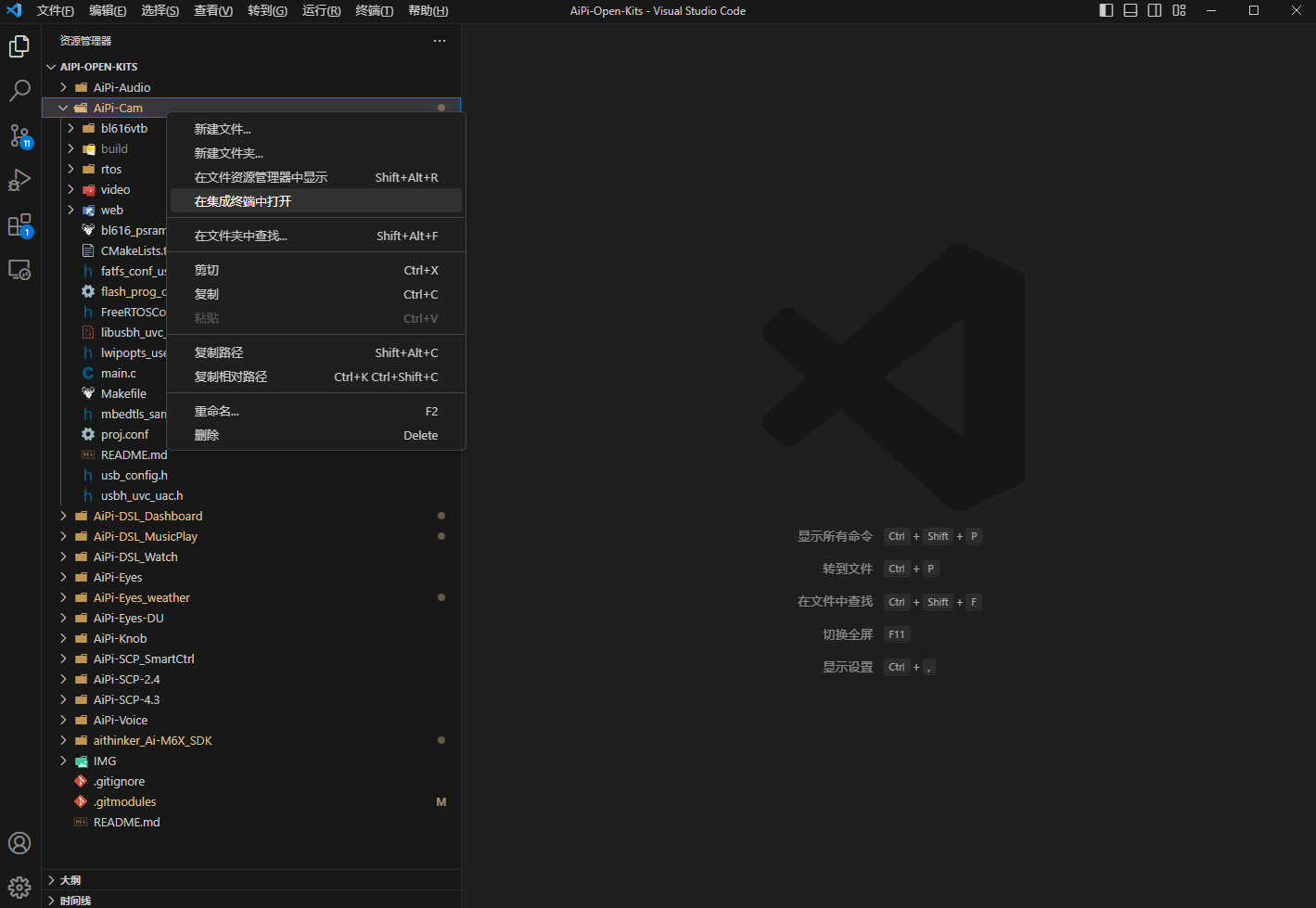Viewport: 1316px width, 908px height.
Task: Open the 终端(T) menu
Action: point(374,10)
